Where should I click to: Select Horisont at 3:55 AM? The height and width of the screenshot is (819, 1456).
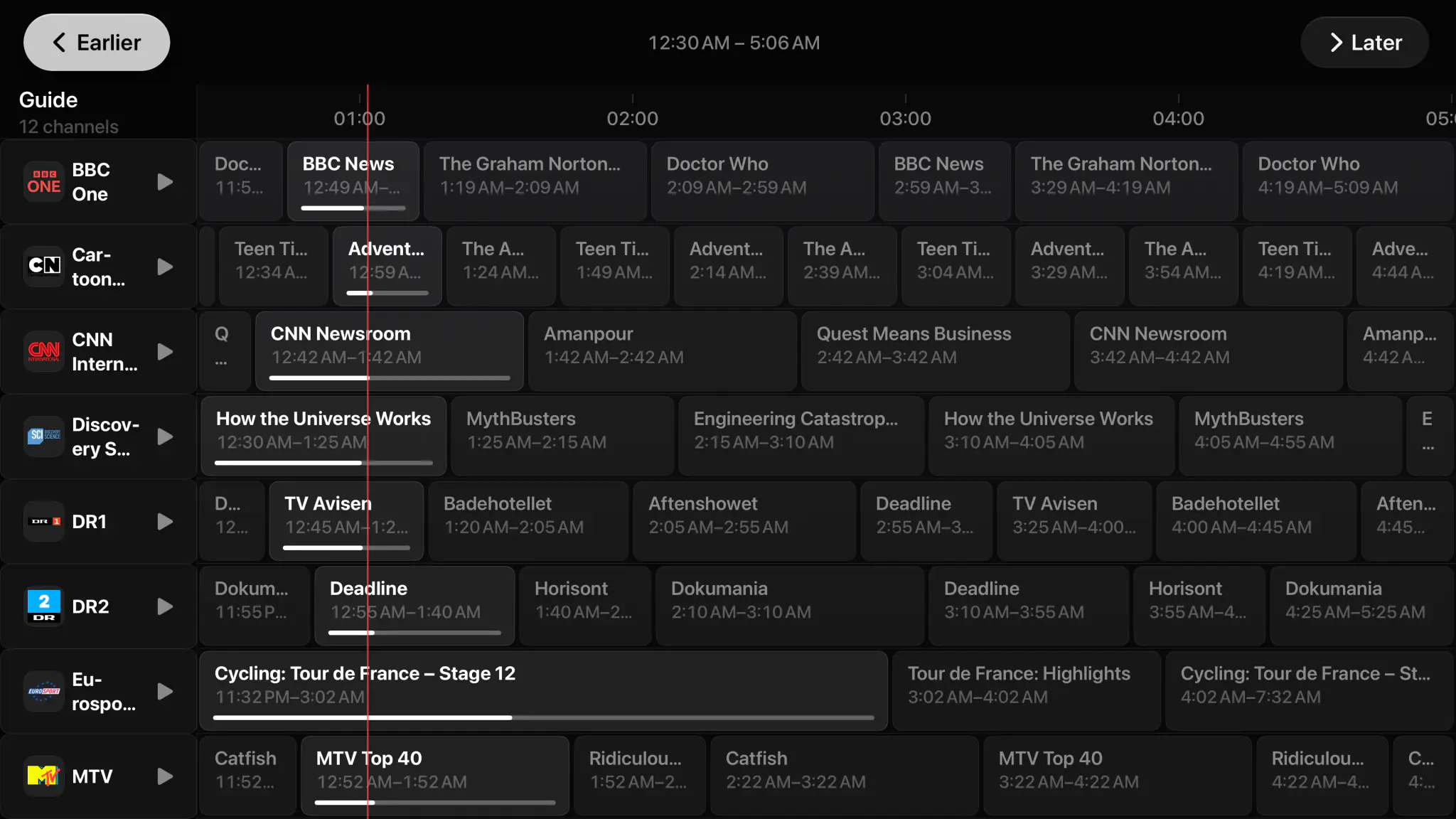pyautogui.click(x=1199, y=606)
